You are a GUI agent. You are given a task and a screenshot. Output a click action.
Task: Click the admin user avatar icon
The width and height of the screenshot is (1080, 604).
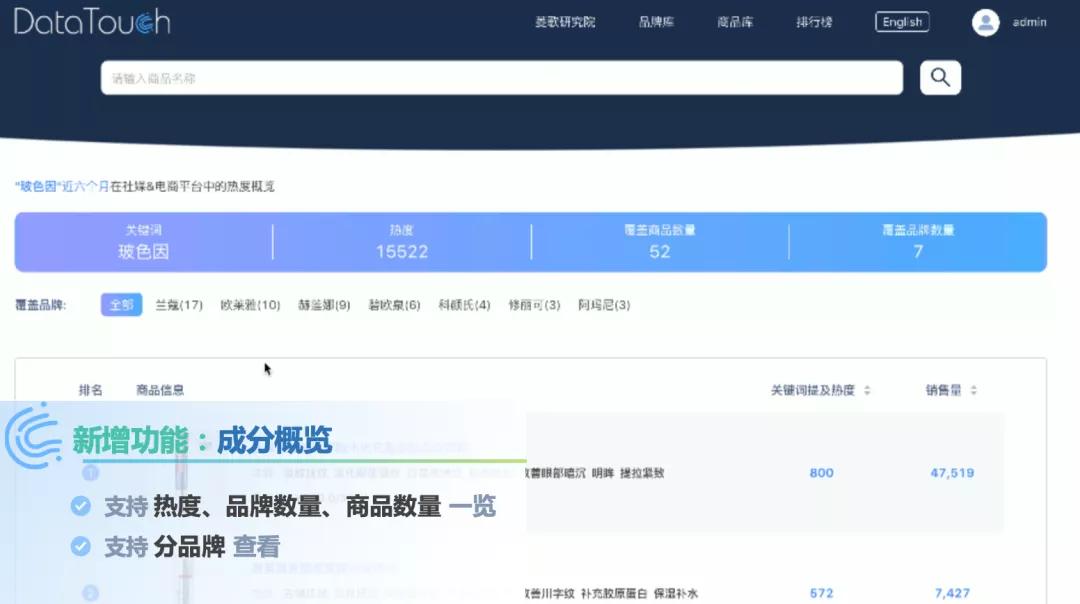(x=985, y=22)
